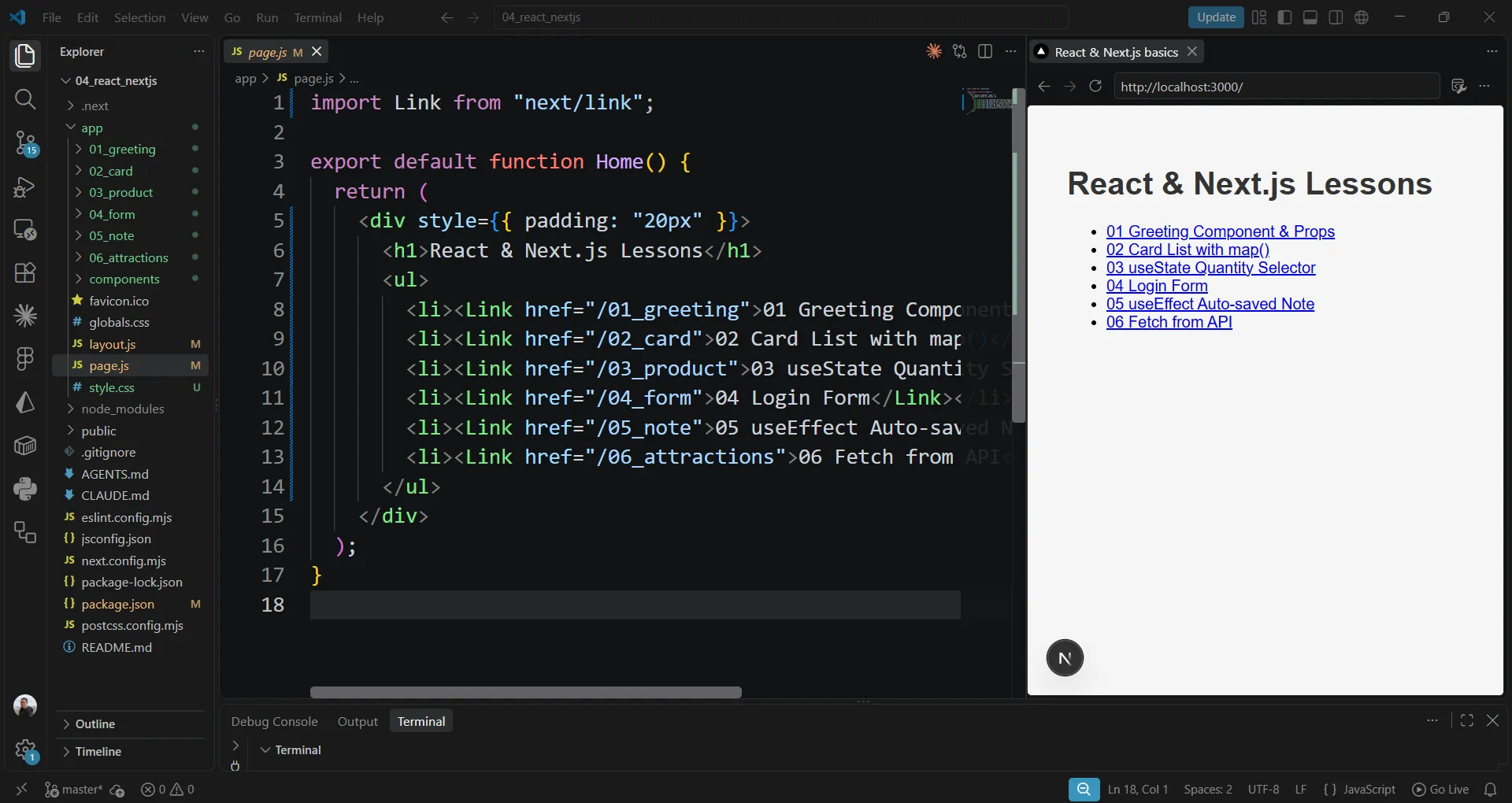1512x803 pixels.
Task: Open the 01 Greeting Component & Props link
Action: point(1220,231)
